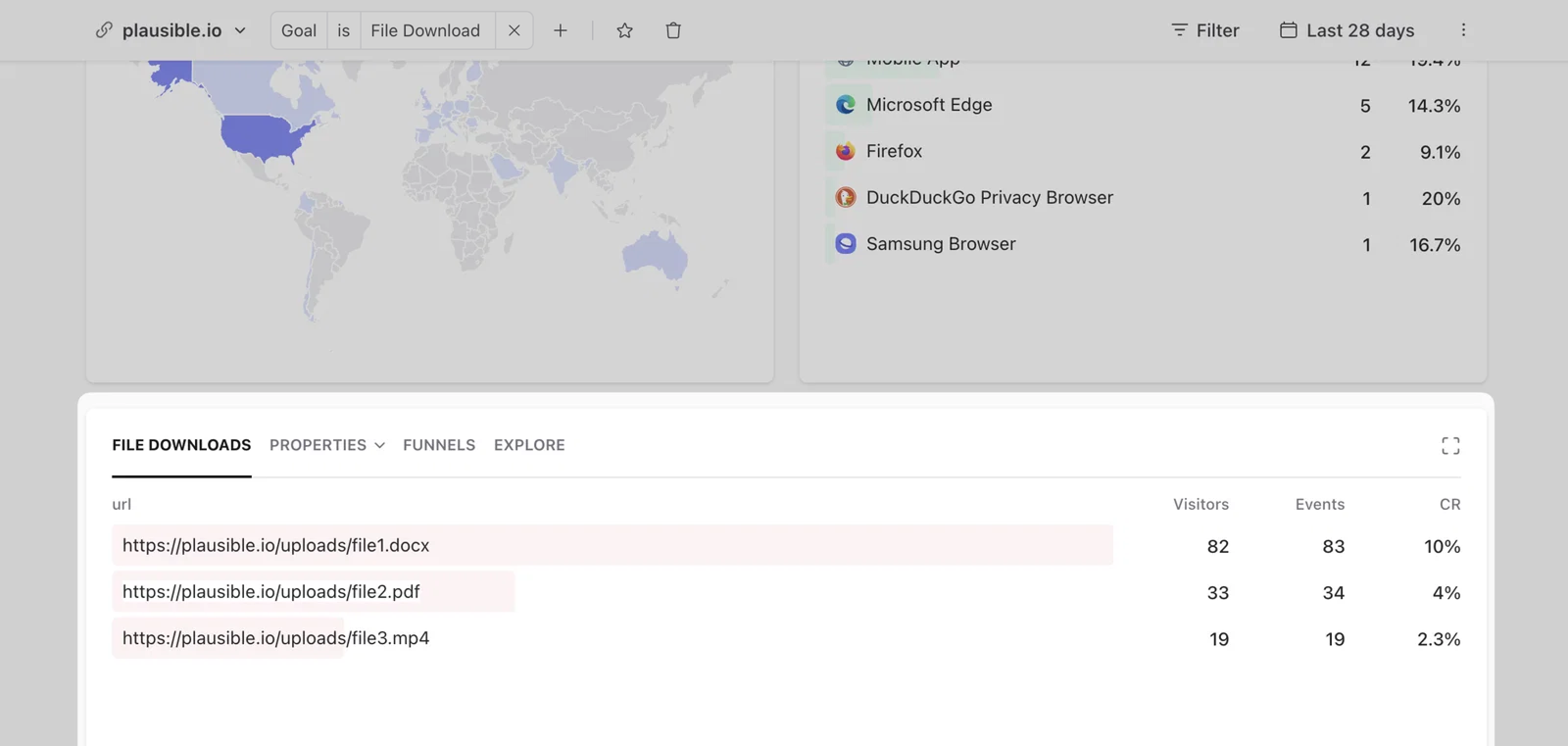Image resolution: width=1568 pixels, height=746 pixels.
Task: Click the link icon beside plausible.io
Action: pos(104,30)
